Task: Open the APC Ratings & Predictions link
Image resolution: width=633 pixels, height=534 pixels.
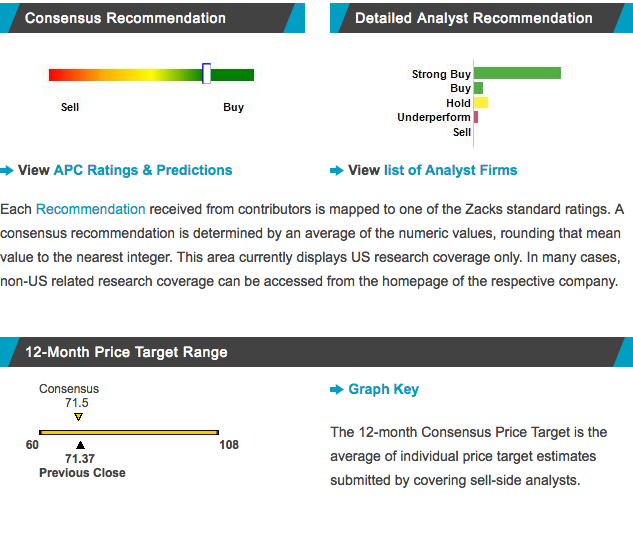Action: [x=143, y=170]
